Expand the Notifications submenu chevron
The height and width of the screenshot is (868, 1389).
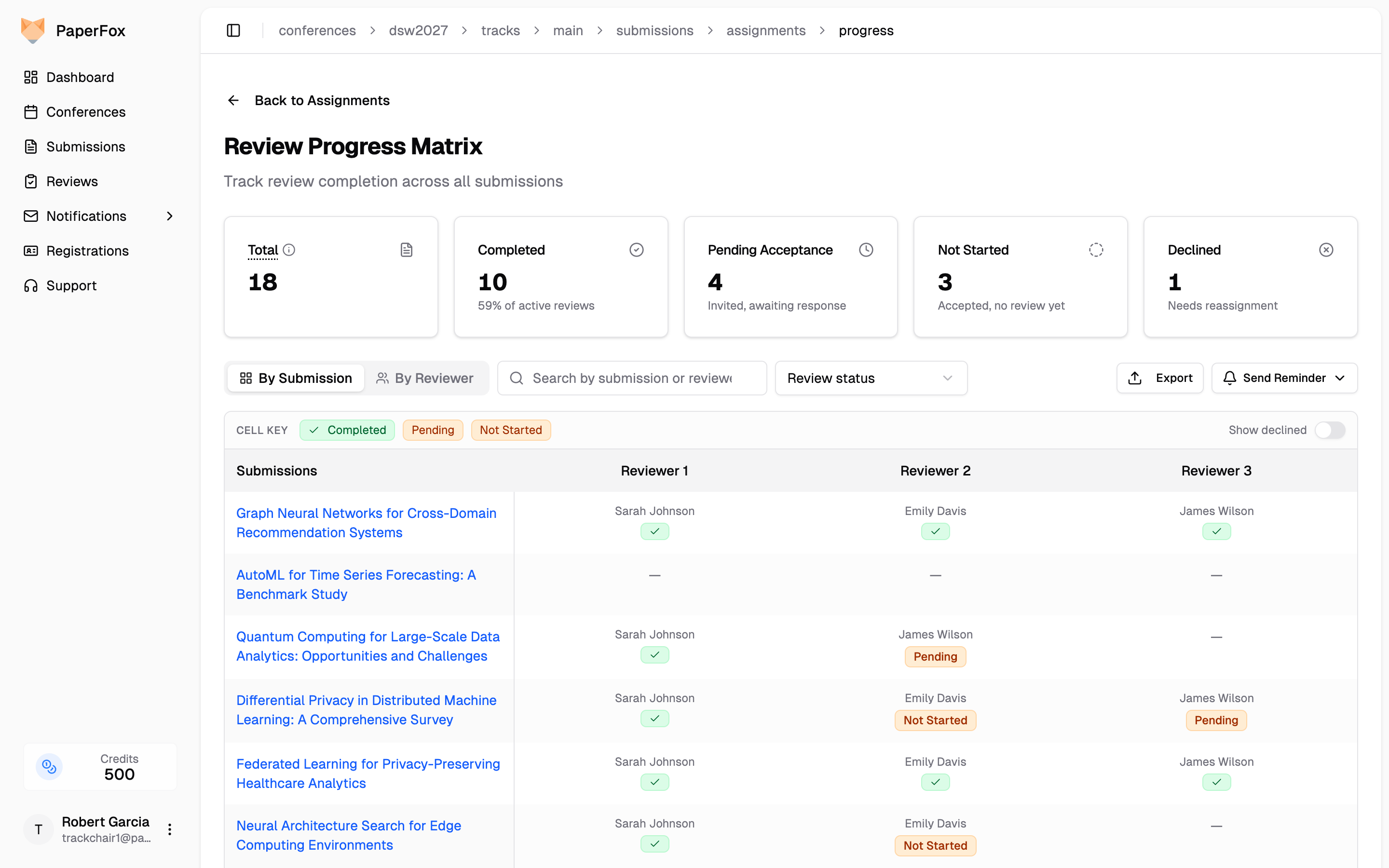(169, 216)
